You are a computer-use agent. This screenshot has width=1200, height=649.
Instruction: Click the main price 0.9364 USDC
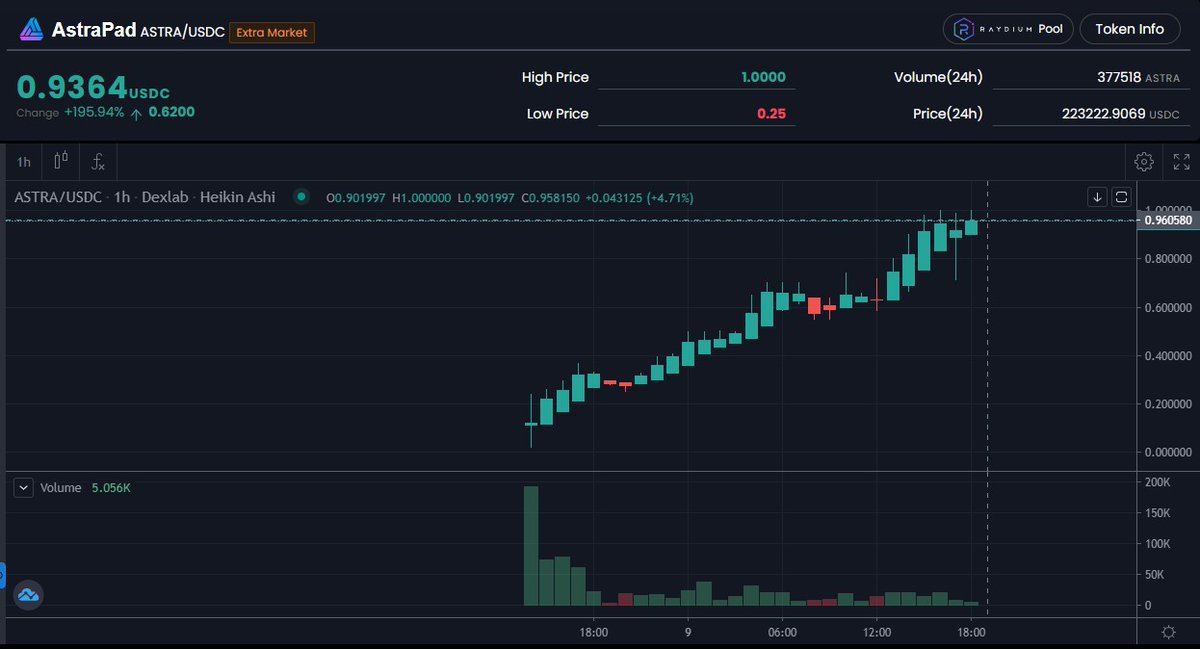point(93,86)
